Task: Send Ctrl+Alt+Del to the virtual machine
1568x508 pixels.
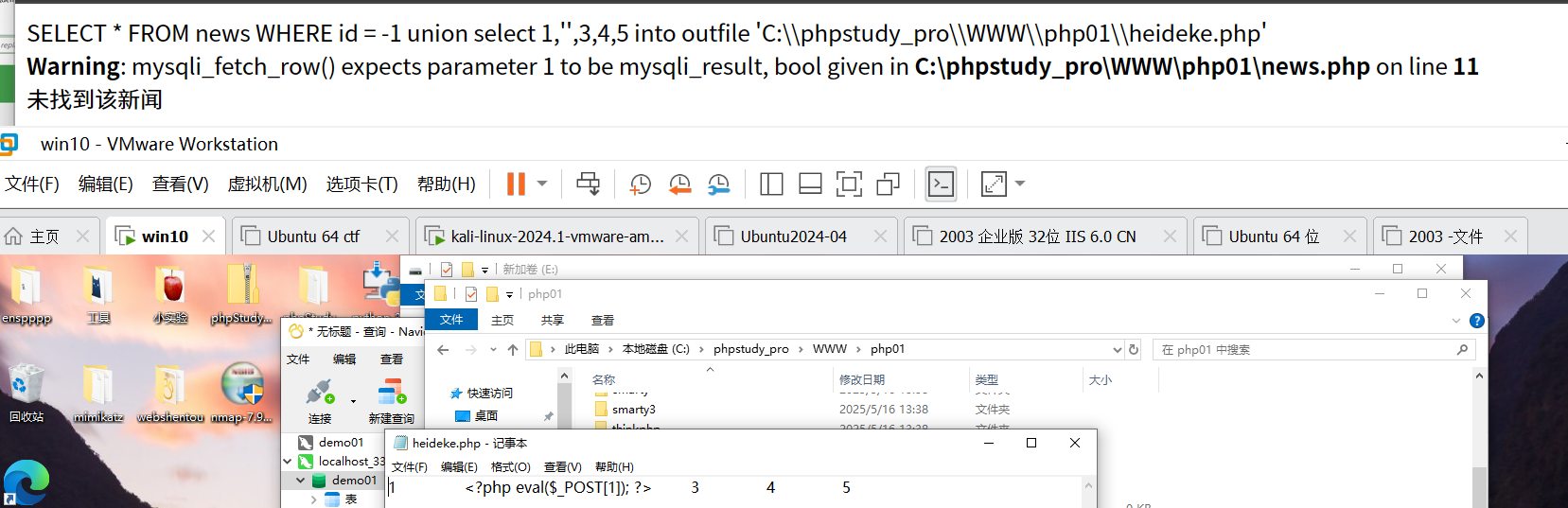Action: [588, 184]
